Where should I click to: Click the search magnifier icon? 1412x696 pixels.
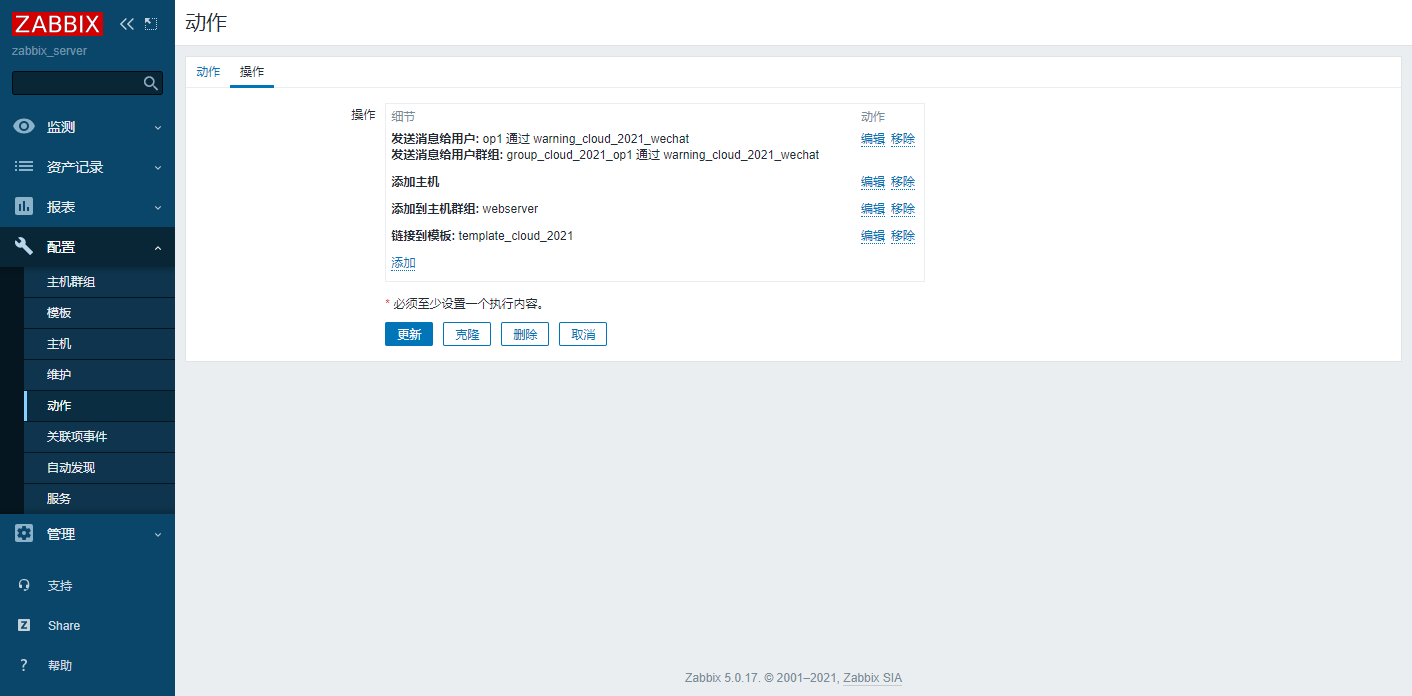pyautogui.click(x=151, y=83)
